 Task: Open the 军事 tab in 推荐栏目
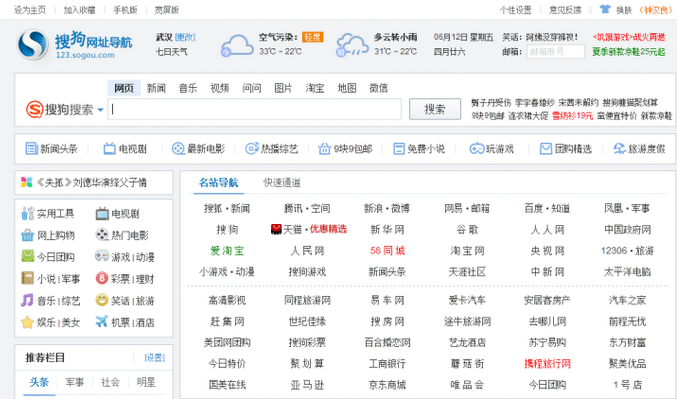pos(74,382)
